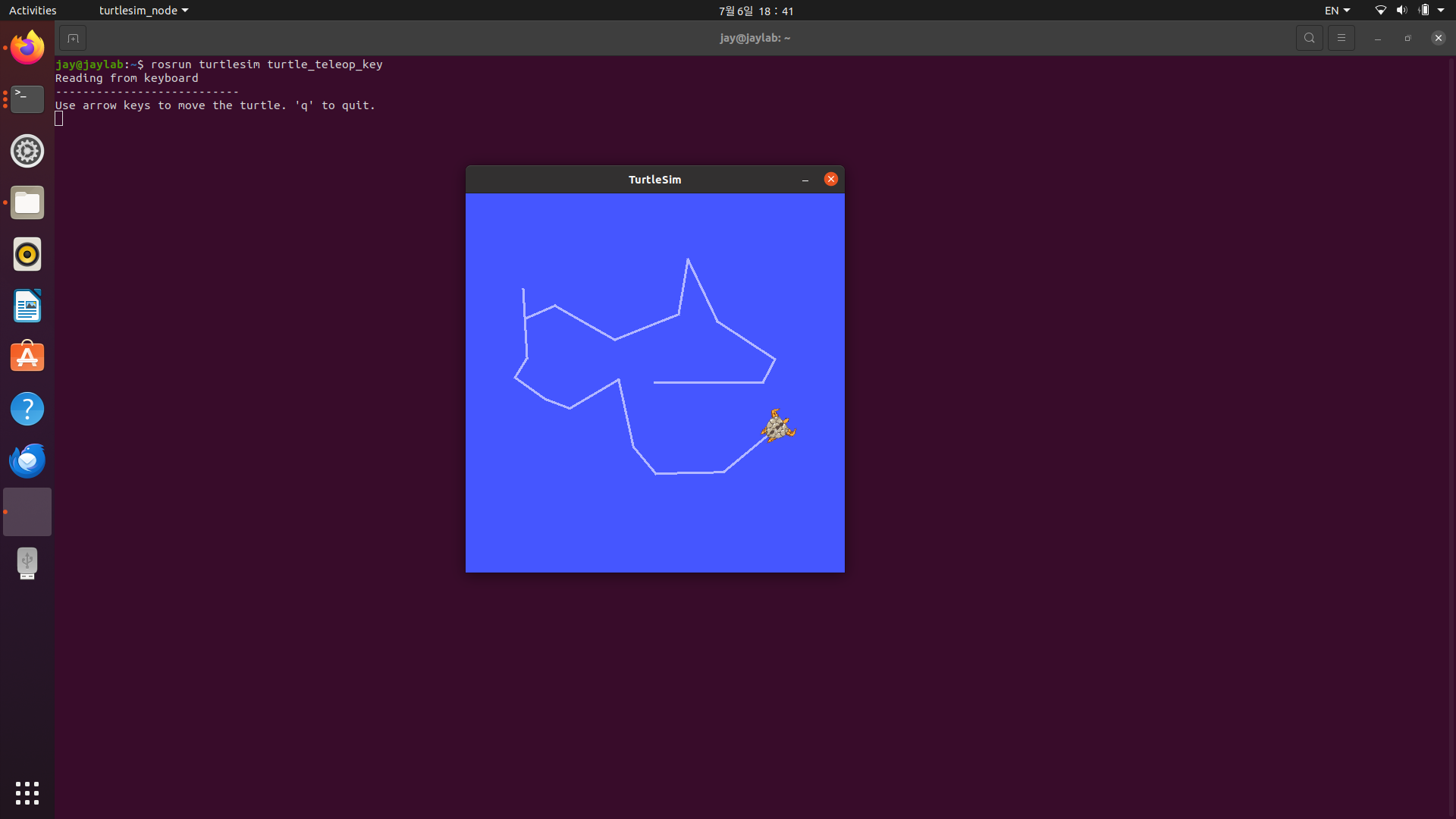The width and height of the screenshot is (1456, 819).
Task: Open the Help question mark icon
Action: point(27,409)
